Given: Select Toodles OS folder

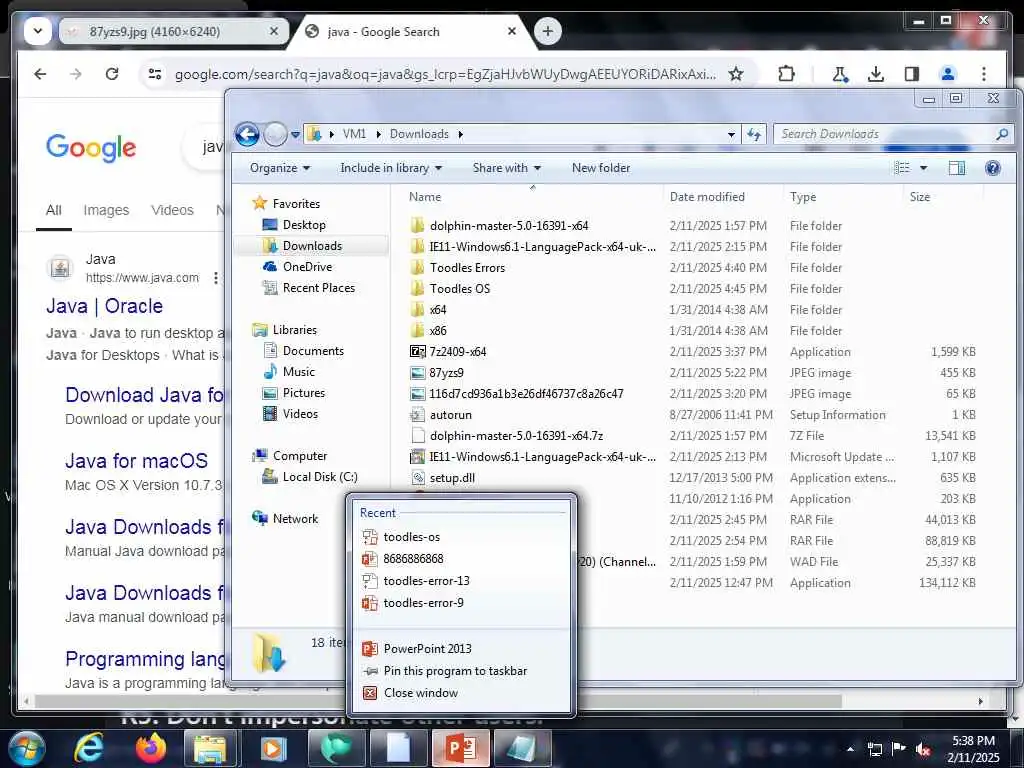Looking at the screenshot, I should (459, 289).
